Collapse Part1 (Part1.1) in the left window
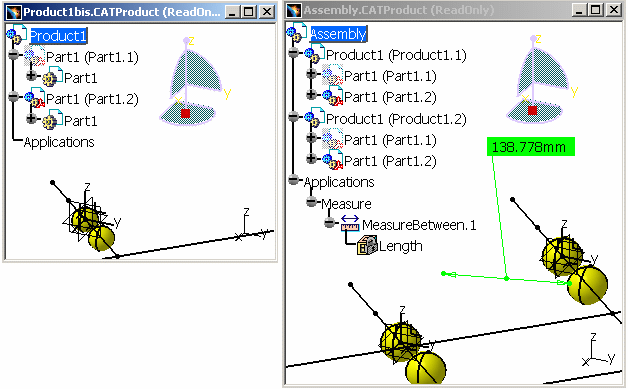 14,54
